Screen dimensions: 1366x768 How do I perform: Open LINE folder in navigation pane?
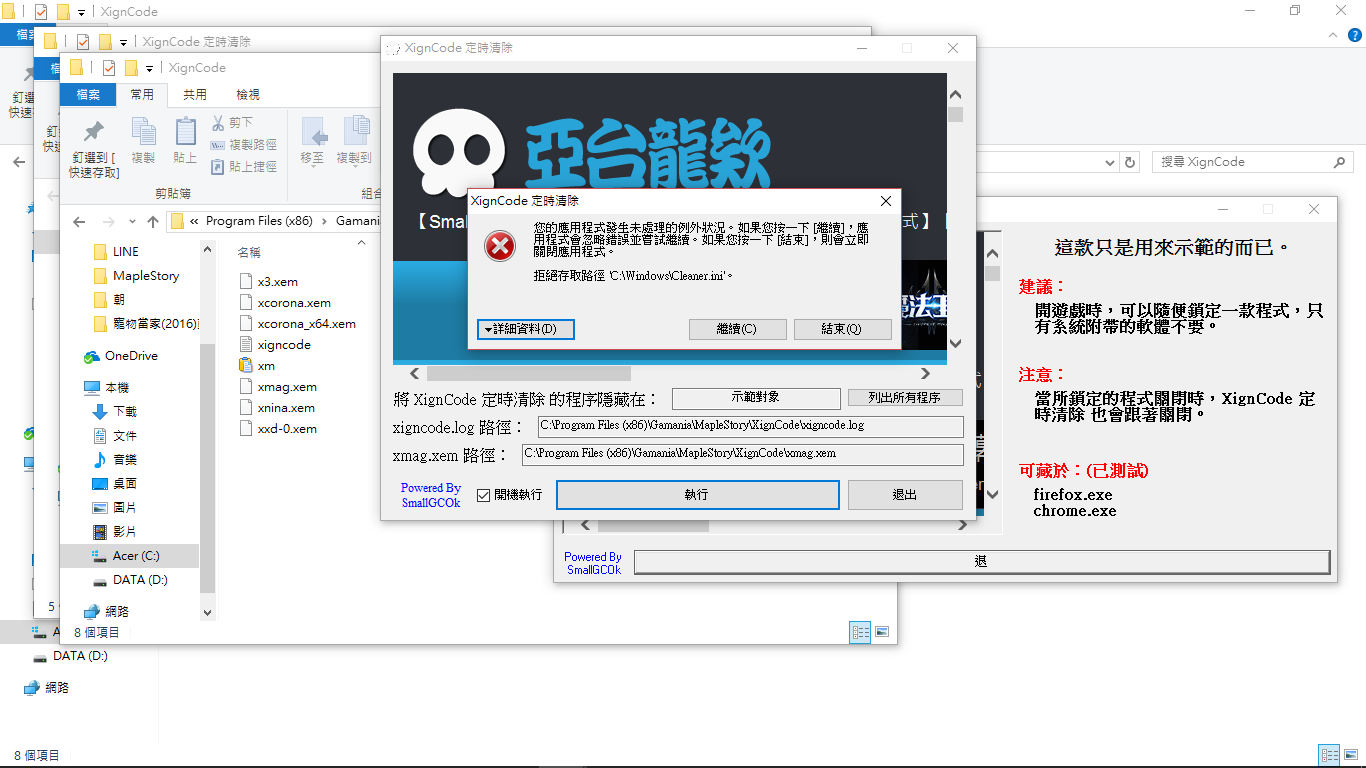(x=125, y=252)
